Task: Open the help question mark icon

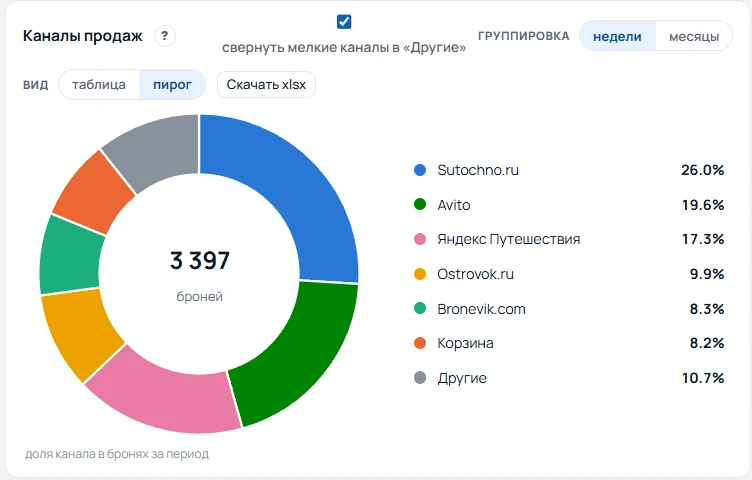Action: 164,36
